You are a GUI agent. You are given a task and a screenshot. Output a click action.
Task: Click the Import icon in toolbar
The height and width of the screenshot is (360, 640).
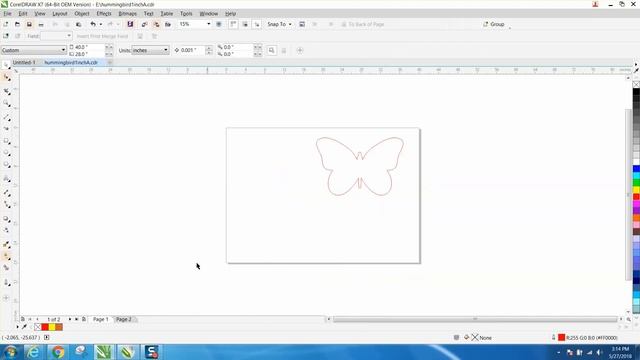click(x=144, y=24)
